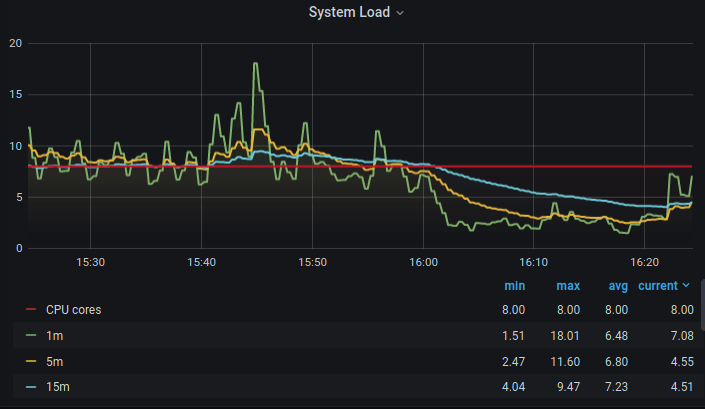Click the green 1m series color line
This screenshot has width=705, height=409.
point(30,335)
